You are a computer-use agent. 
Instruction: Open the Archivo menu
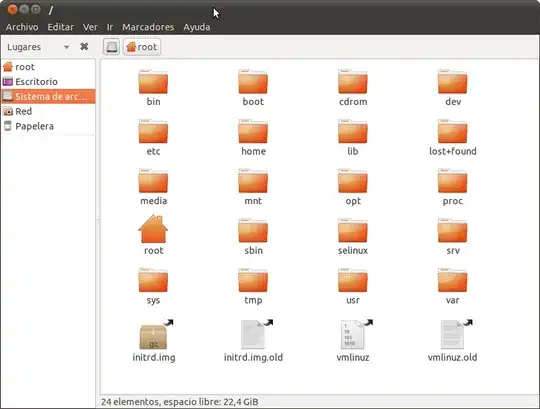[22, 27]
